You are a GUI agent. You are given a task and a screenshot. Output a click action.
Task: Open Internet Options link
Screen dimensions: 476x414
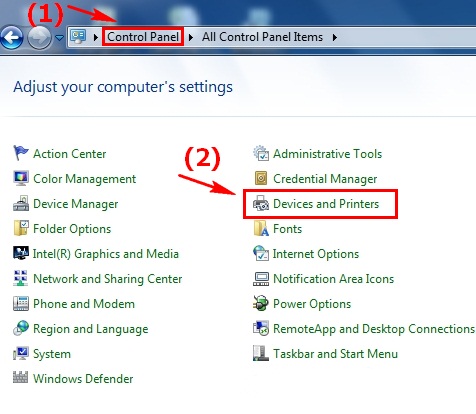(316, 254)
